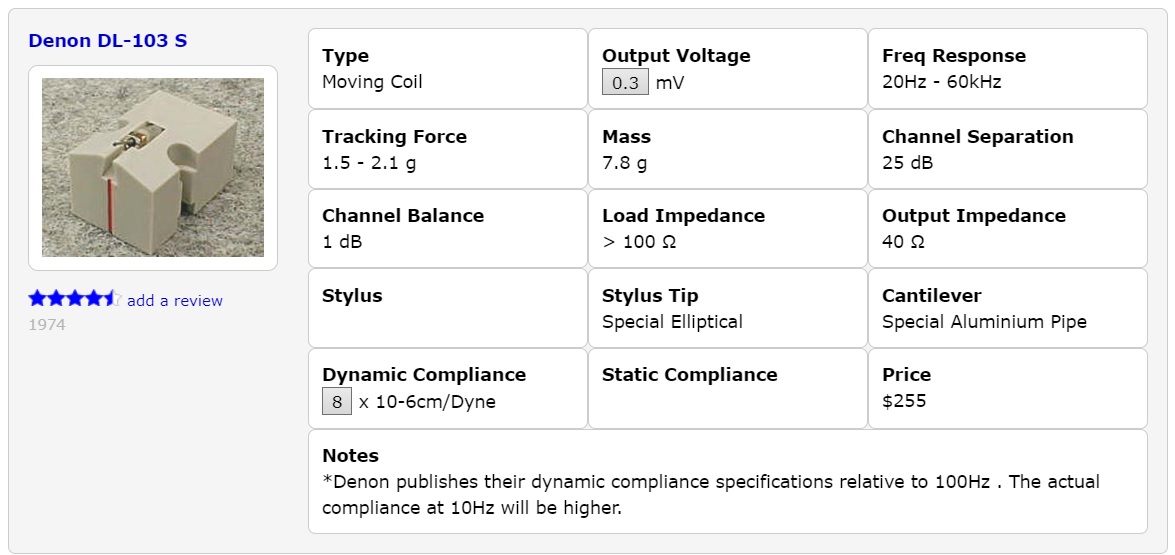Select the Output Impedance 40 Ω cell
Image resolution: width=1175 pixels, height=555 pixels.
1007,228
